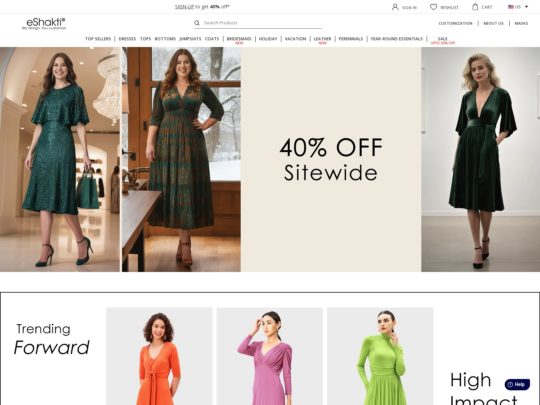The height and width of the screenshot is (405, 540).
Task: View the lime green dress thumbnail
Action: tap(380, 356)
